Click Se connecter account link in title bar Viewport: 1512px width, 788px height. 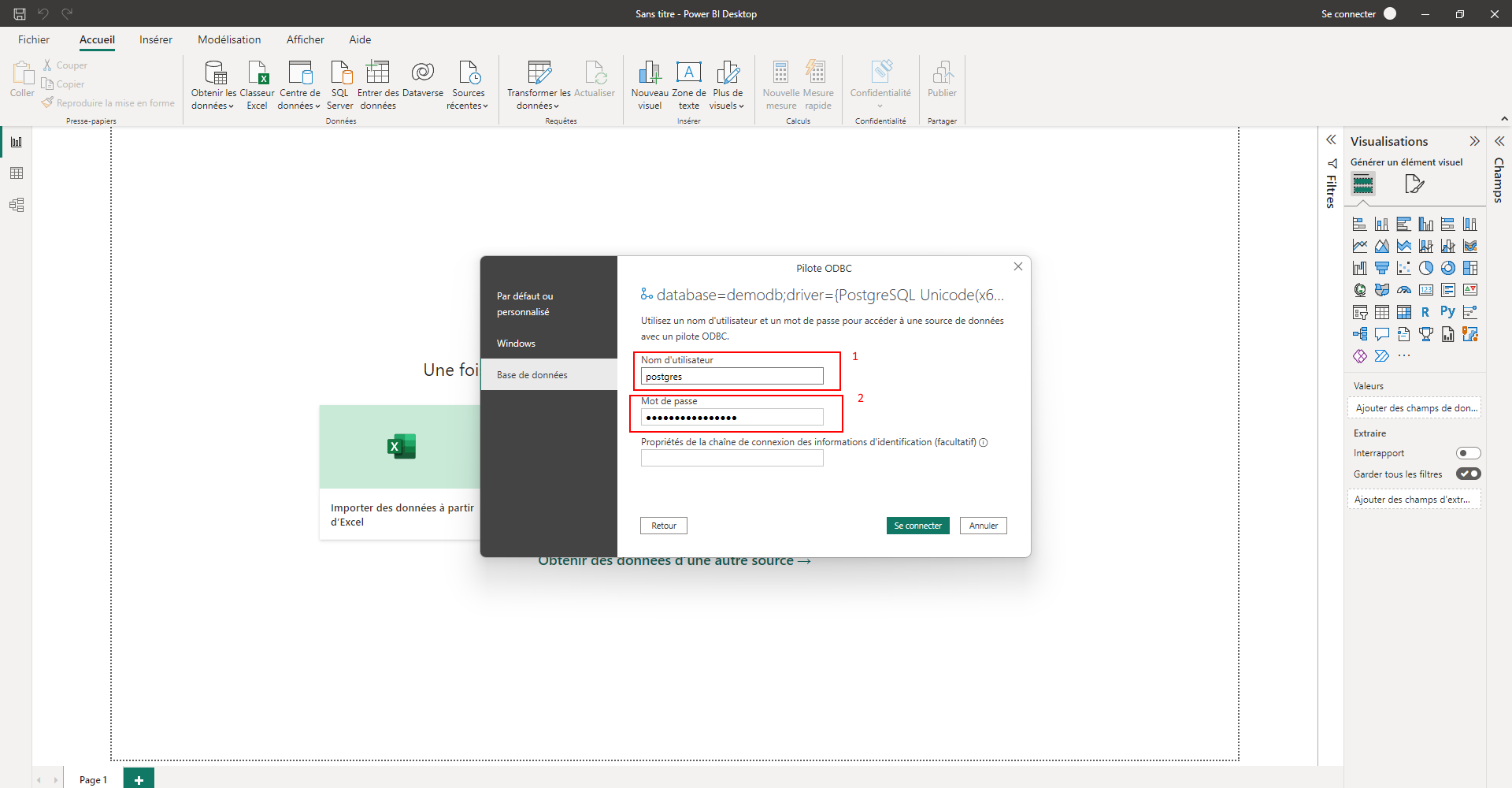coord(1348,14)
